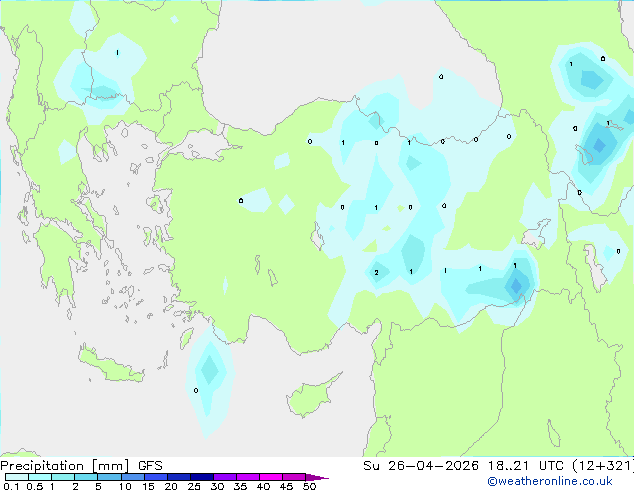Pick the 15–20 mm legend swatch
This screenshot has width=634, height=490.
[x=156, y=477]
